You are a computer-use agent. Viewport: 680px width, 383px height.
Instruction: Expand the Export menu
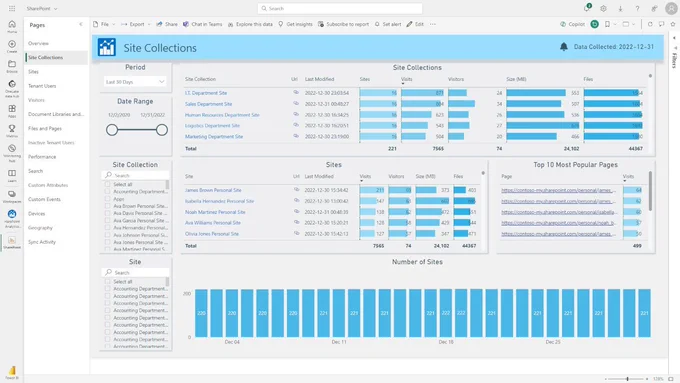(136, 24)
